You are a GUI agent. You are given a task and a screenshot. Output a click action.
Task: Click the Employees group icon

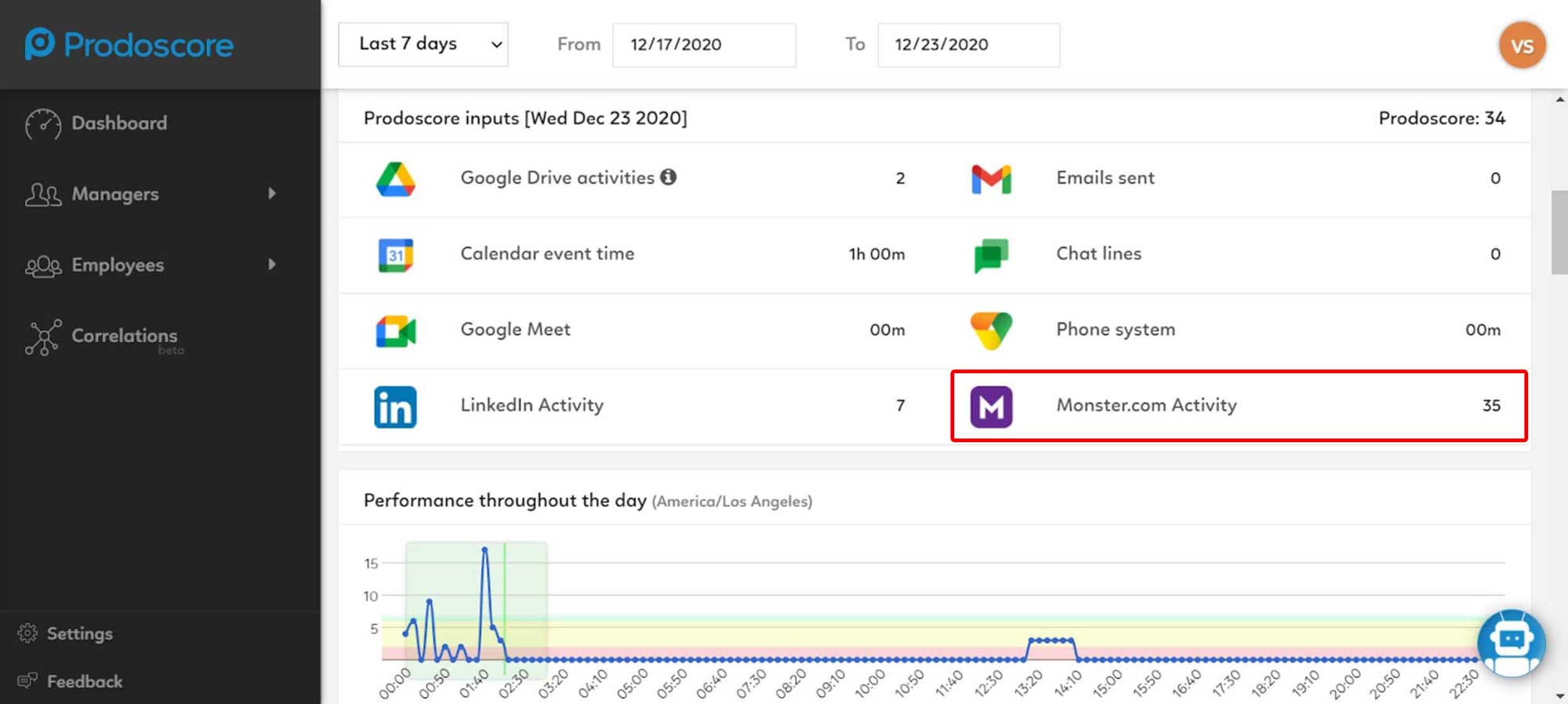[42, 266]
